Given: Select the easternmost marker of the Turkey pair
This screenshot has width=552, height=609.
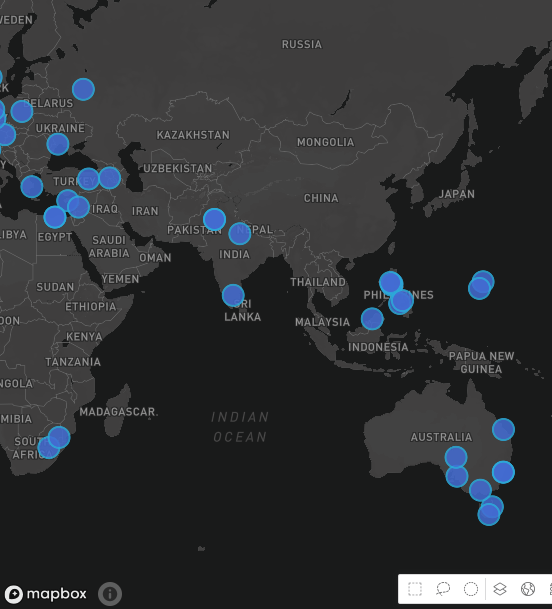Looking at the screenshot, I should point(110,177).
